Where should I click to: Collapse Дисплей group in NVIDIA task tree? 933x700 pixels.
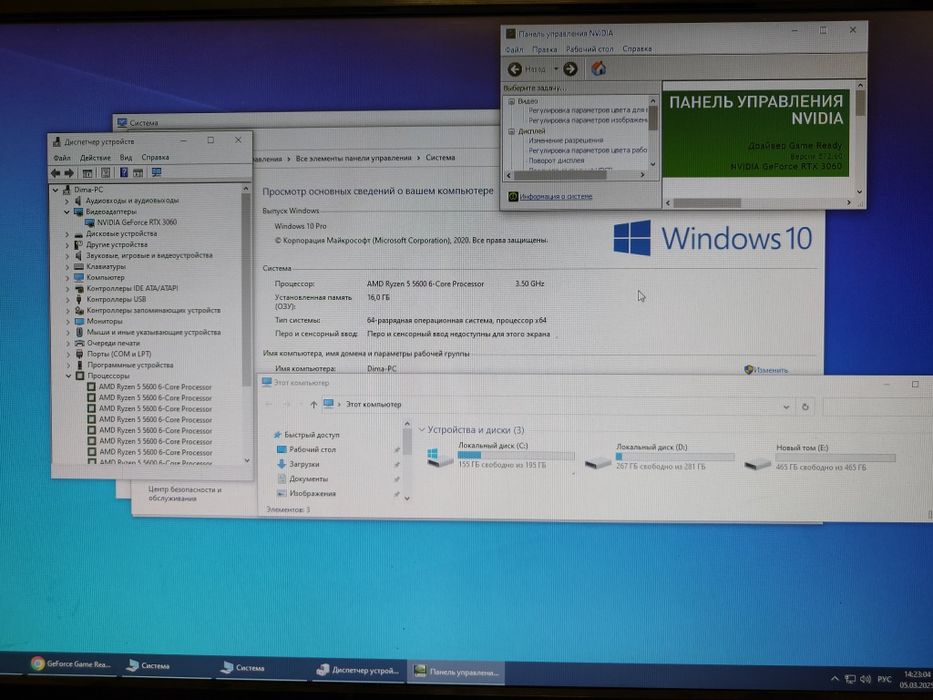tap(511, 132)
